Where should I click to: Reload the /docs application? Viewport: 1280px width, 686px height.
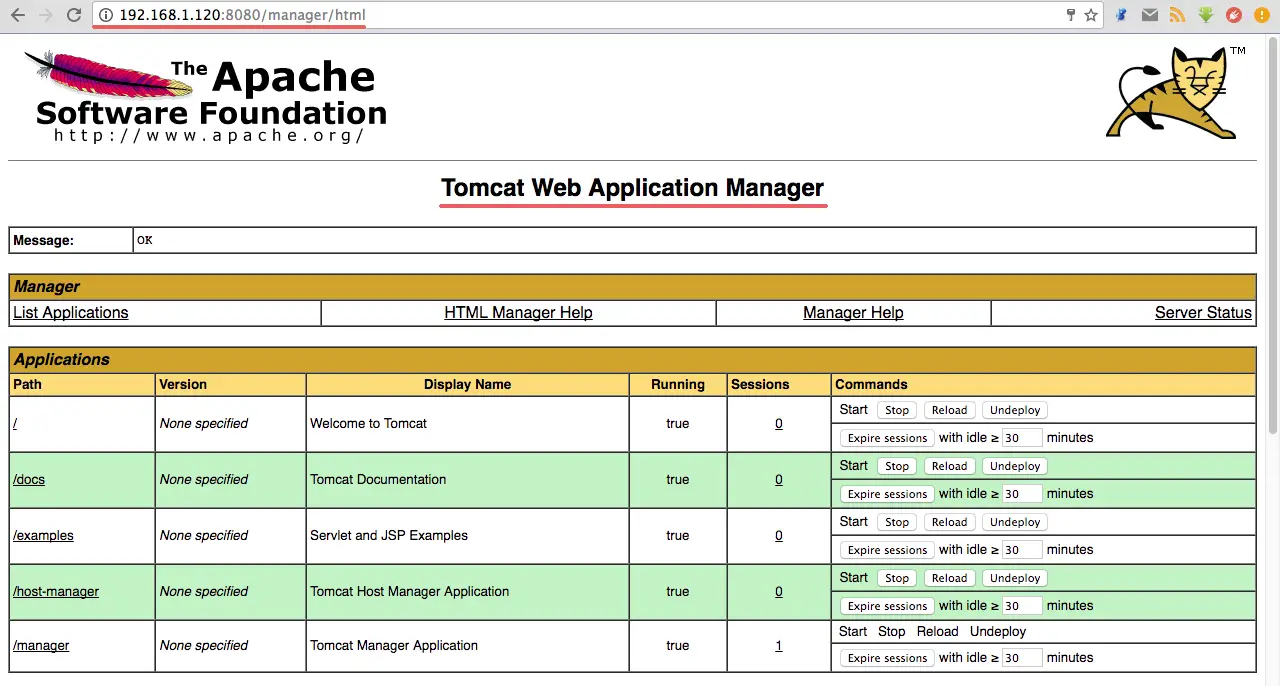949,466
